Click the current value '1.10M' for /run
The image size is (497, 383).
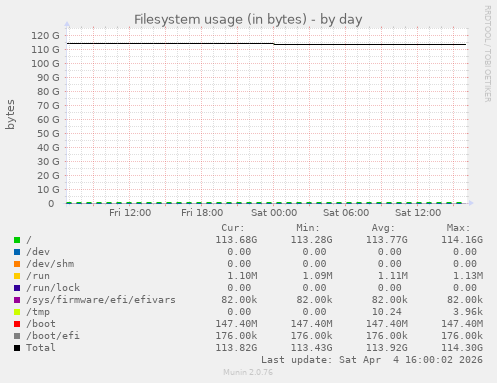click(242, 276)
